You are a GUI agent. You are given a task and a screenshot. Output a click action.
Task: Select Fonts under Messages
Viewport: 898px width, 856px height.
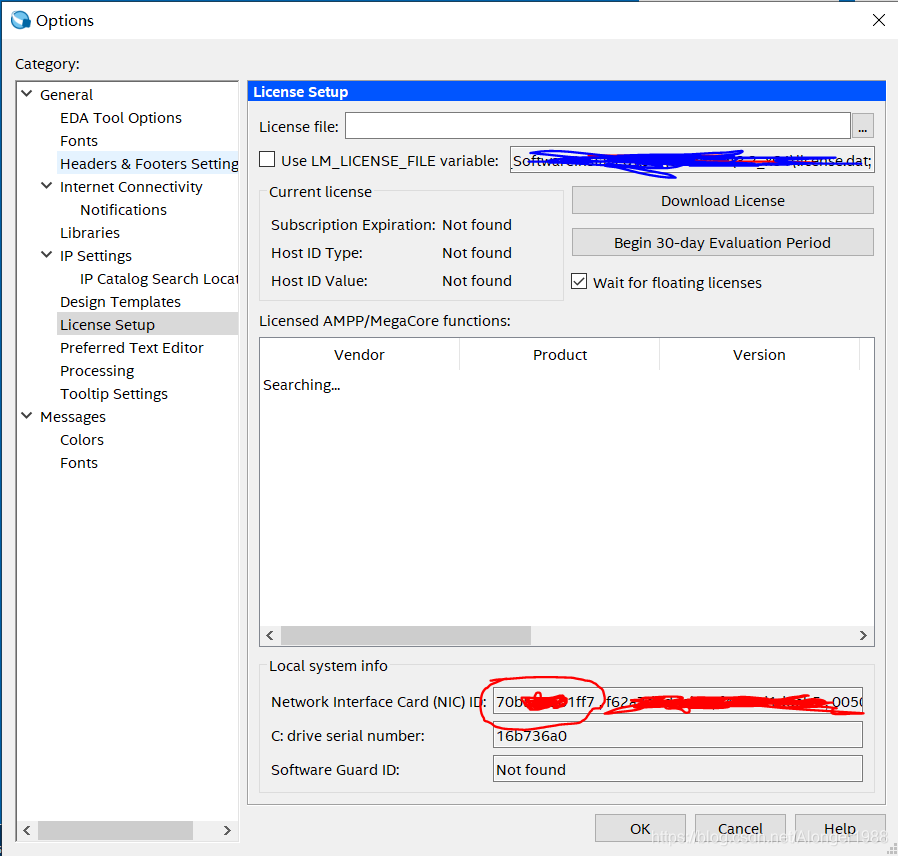79,463
